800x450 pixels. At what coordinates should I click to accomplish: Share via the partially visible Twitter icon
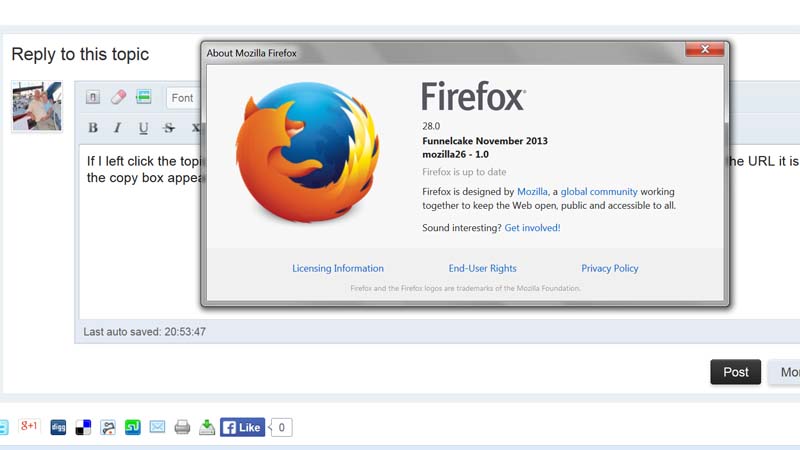coord(4,427)
